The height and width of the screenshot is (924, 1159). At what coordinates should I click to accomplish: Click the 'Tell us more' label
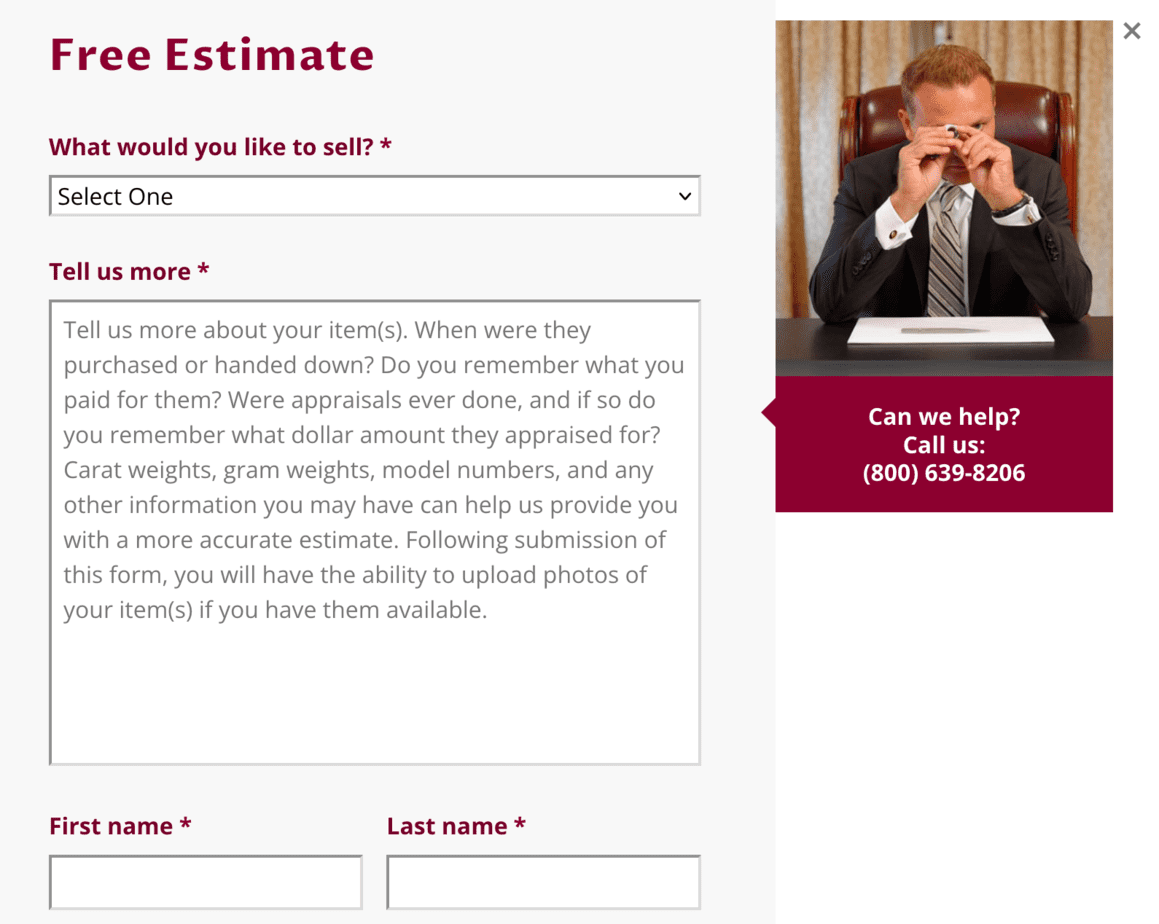point(129,271)
